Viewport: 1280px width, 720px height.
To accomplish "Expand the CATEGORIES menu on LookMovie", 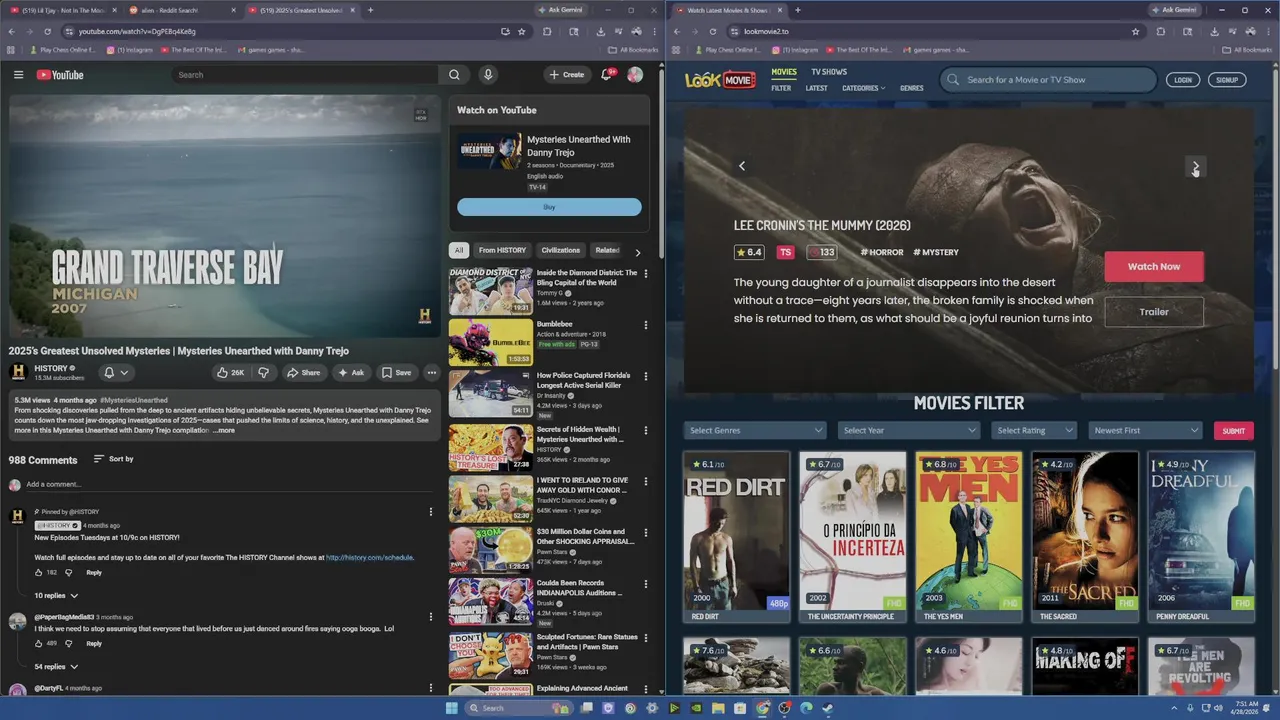I will 863,88.
